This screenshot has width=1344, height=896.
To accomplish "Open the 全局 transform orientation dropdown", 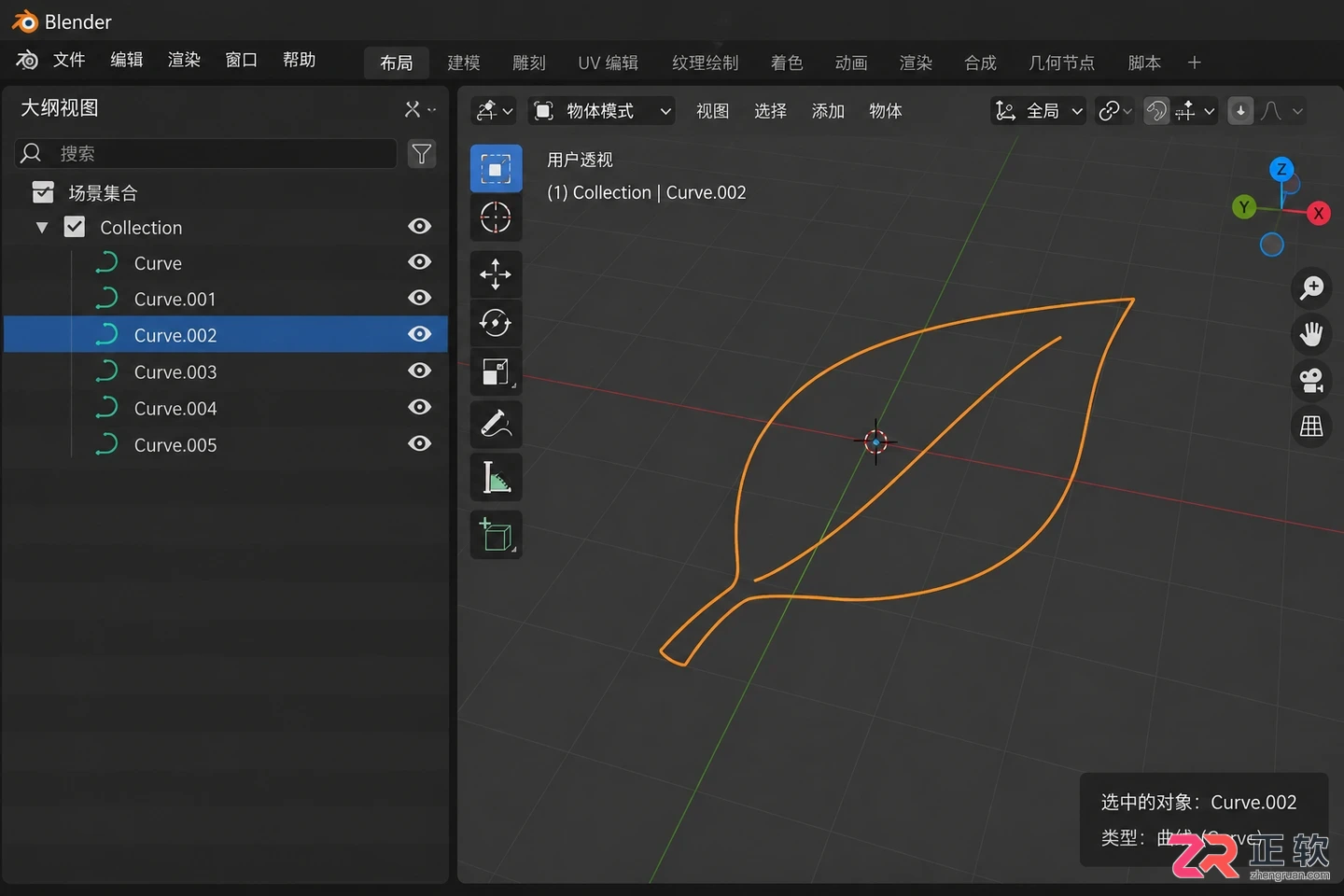I will tap(1038, 111).
